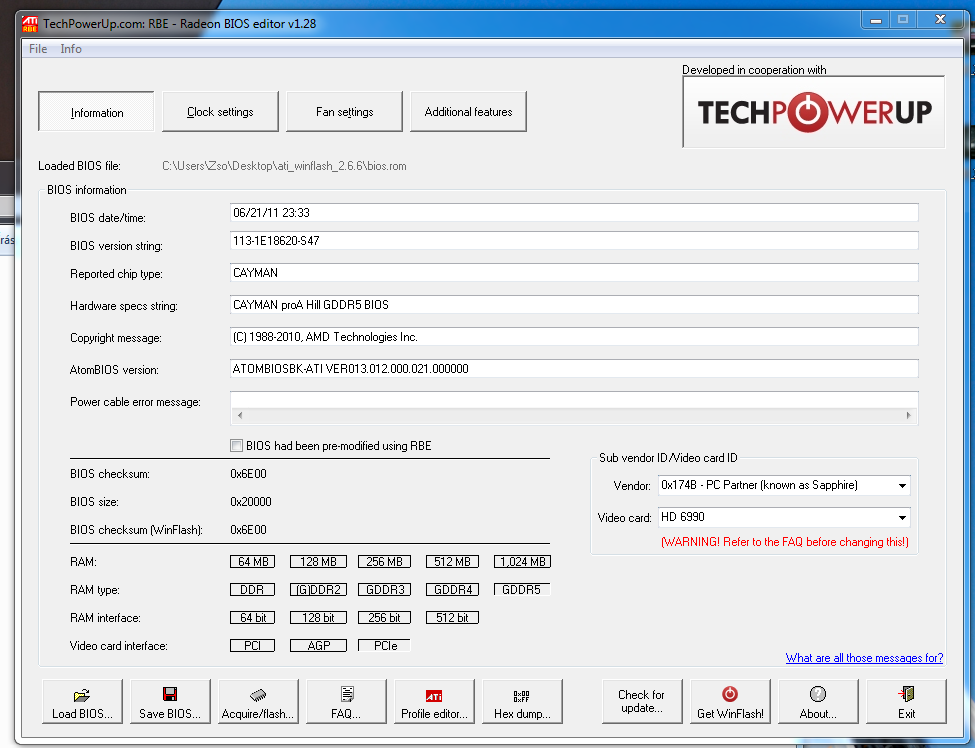
Task: Click the PCIe interface indicator
Action: (x=384, y=645)
